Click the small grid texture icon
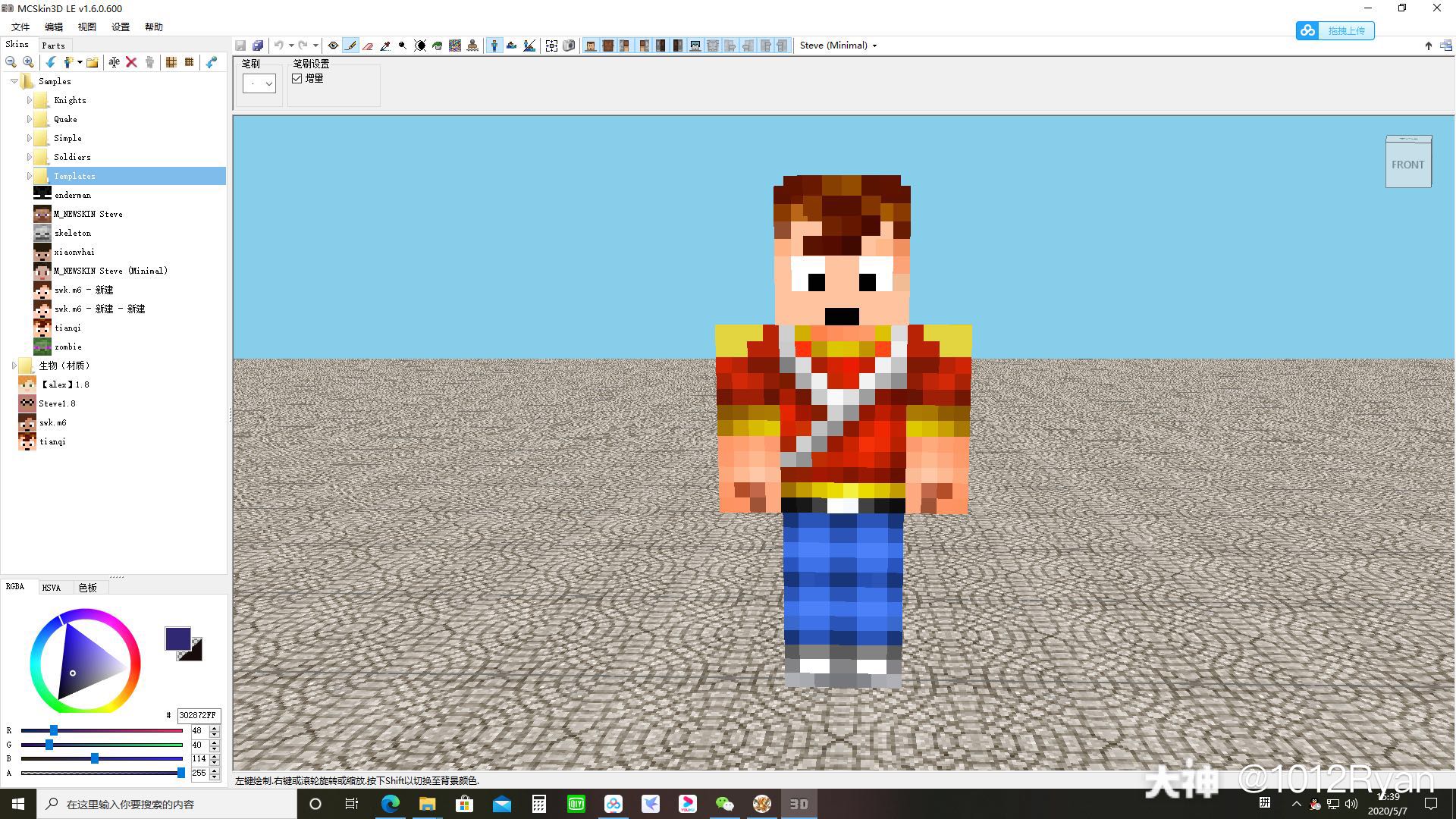This screenshot has width=1456, height=819. (189, 62)
